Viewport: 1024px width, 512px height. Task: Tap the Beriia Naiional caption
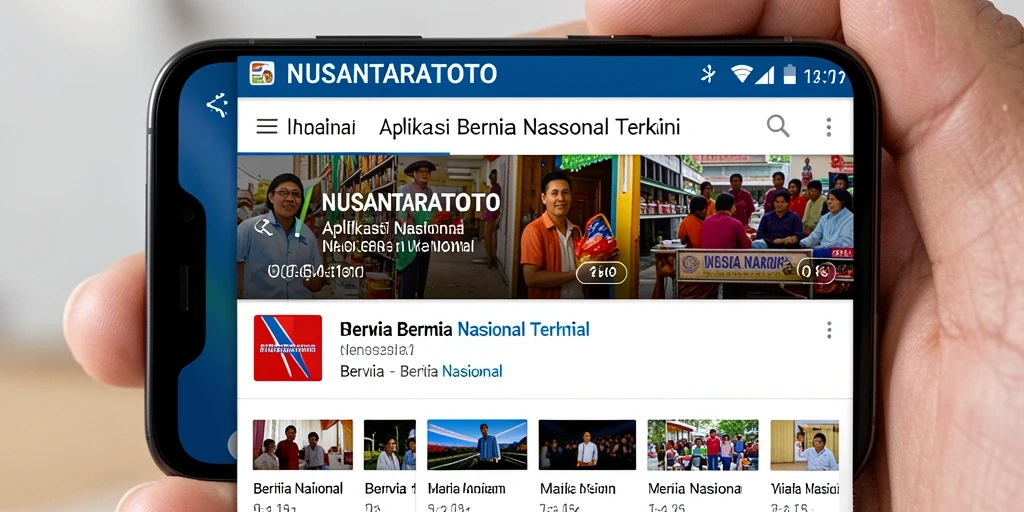click(x=298, y=488)
